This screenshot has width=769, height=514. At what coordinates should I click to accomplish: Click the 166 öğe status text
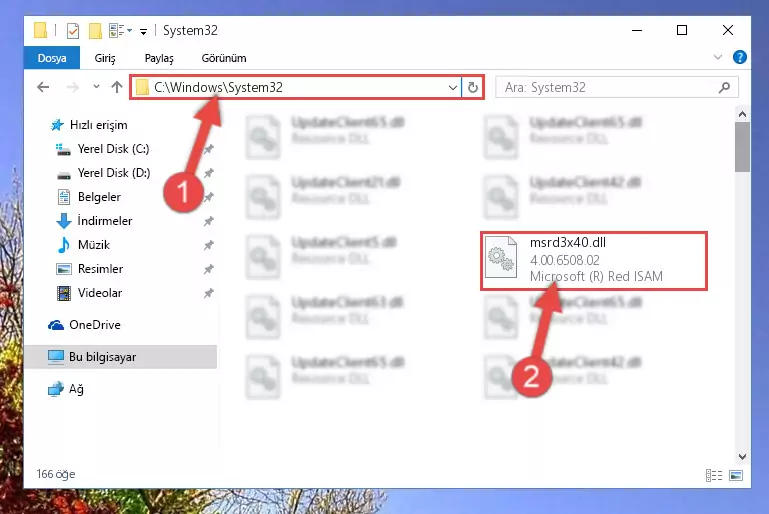(56, 474)
